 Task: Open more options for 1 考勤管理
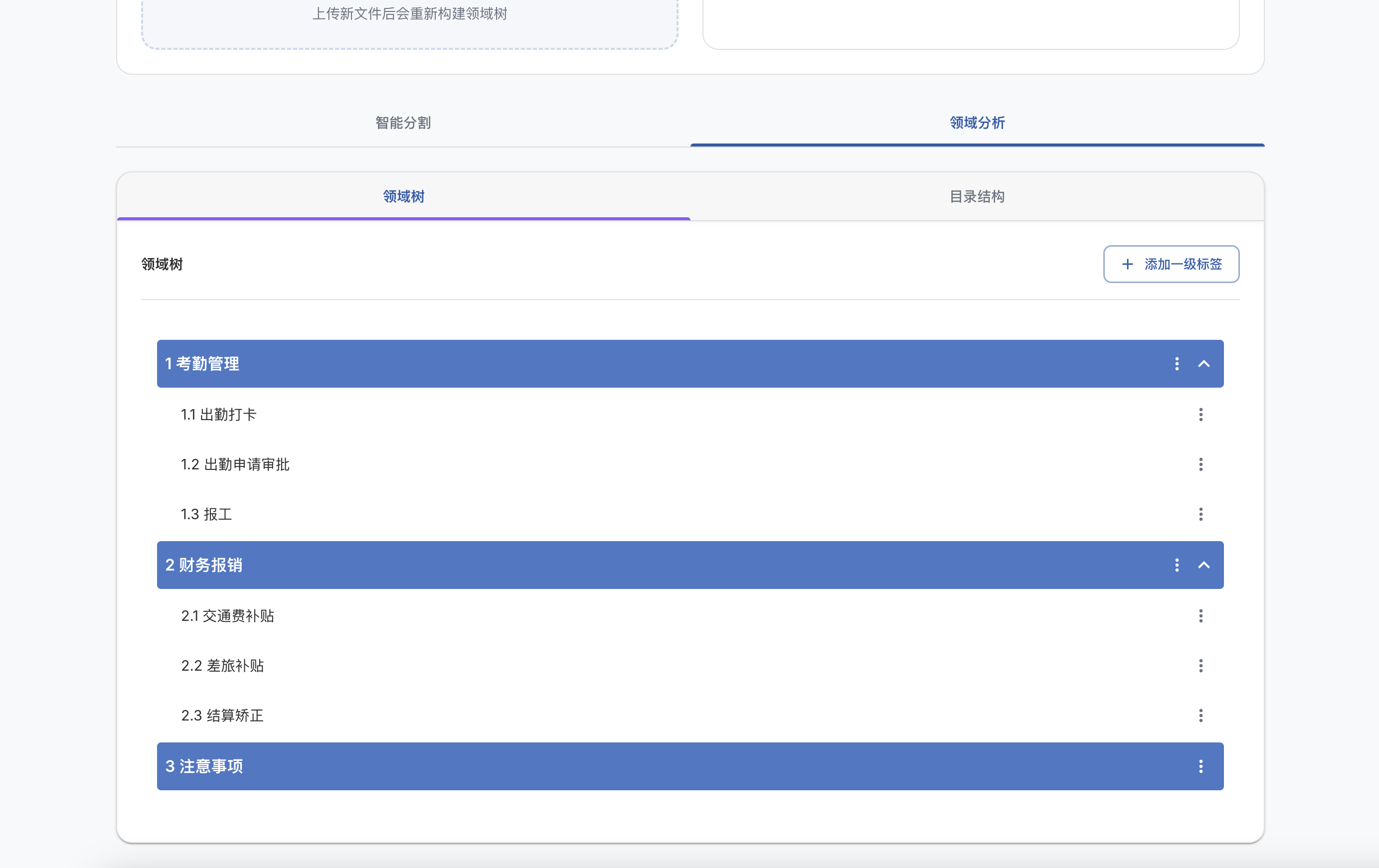point(1176,364)
